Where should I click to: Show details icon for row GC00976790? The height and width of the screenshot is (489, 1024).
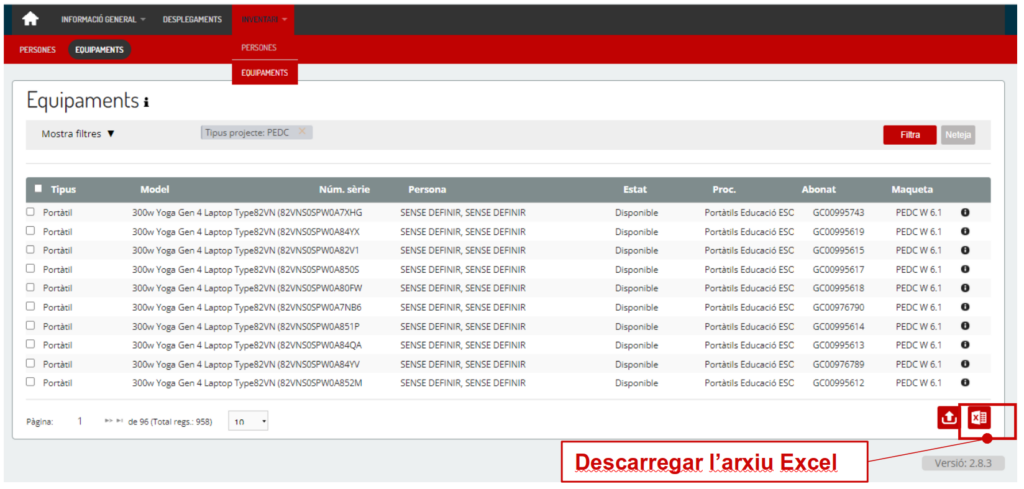965,307
